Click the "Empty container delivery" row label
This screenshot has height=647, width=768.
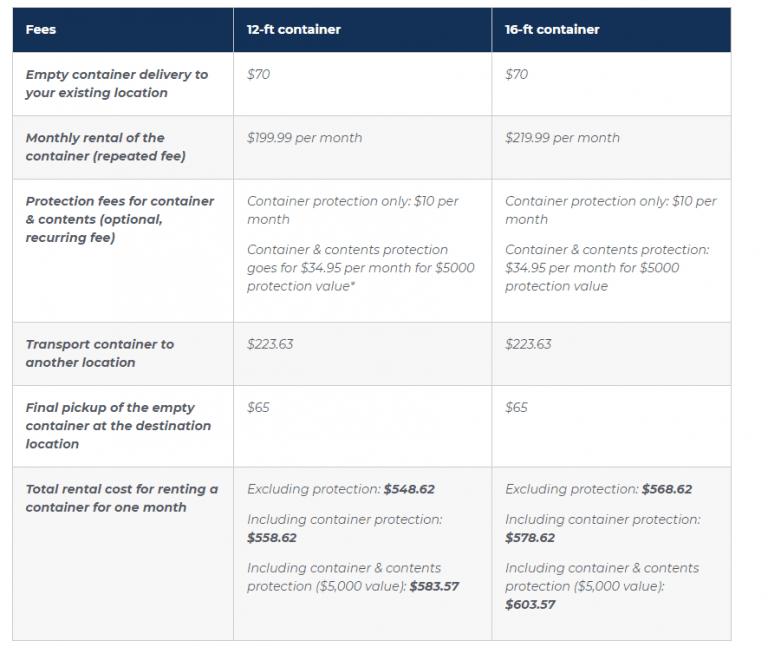pyautogui.click(x=116, y=84)
